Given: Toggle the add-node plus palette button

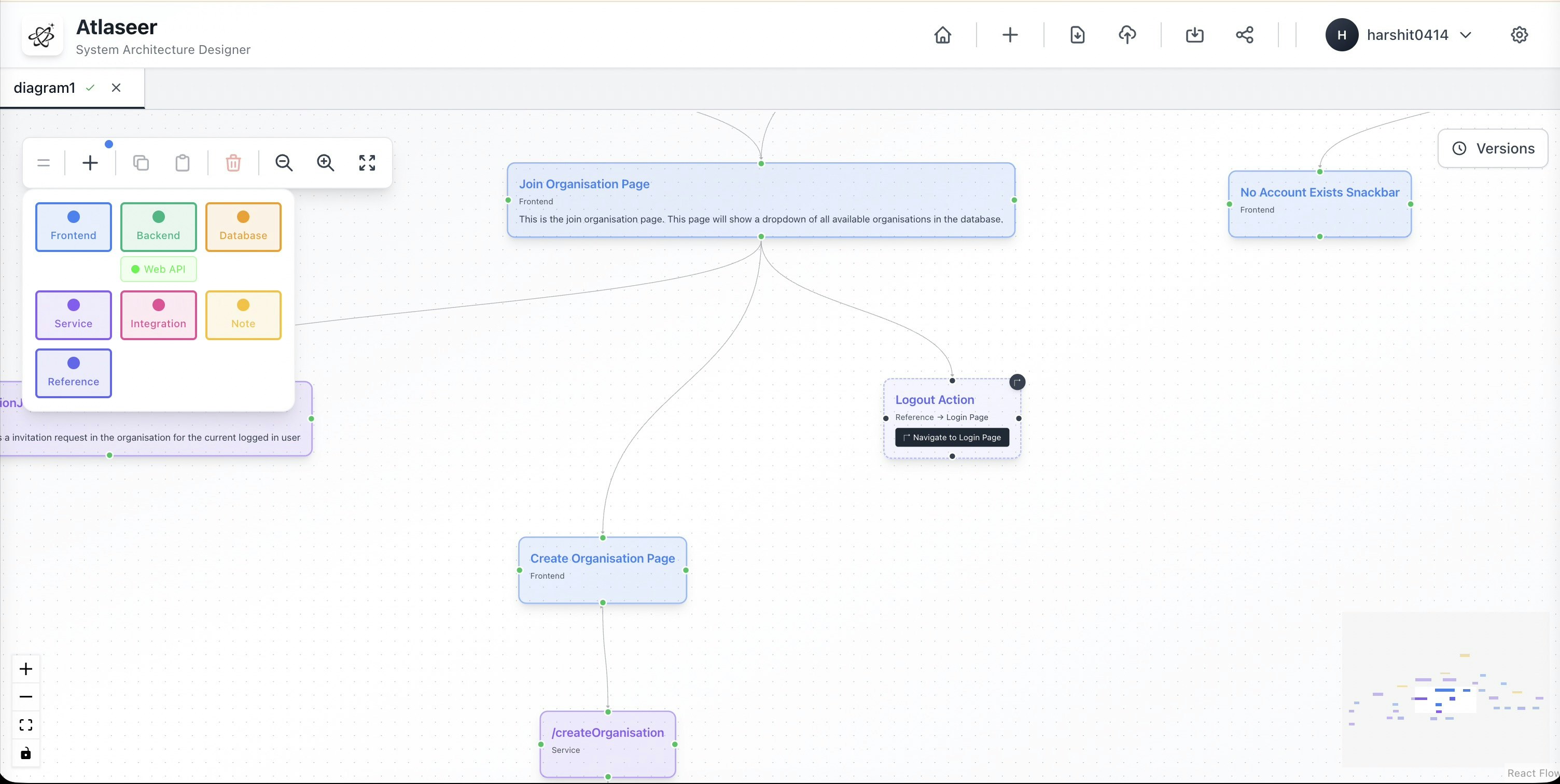Looking at the screenshot, I should coord(90,163).
